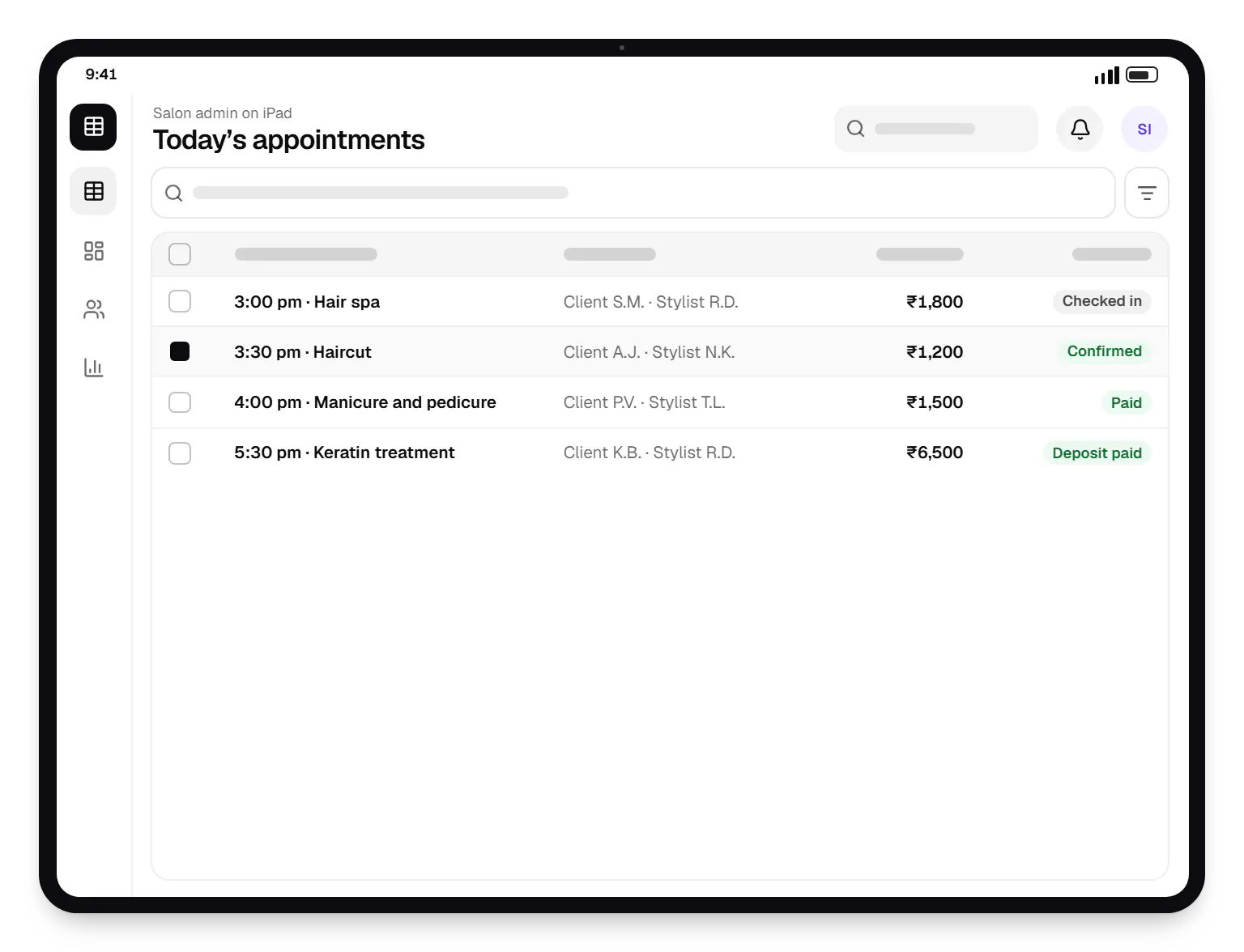1244x952 pixels.
Task: Click the Paid status badge
Action: (1126, 402)
